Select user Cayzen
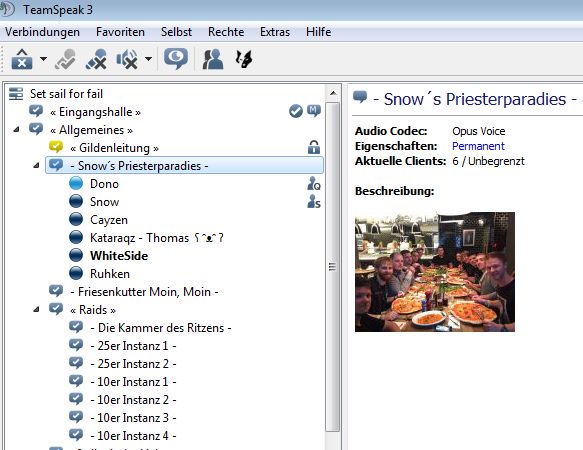583x450 pixels. [x=109, y=220]
